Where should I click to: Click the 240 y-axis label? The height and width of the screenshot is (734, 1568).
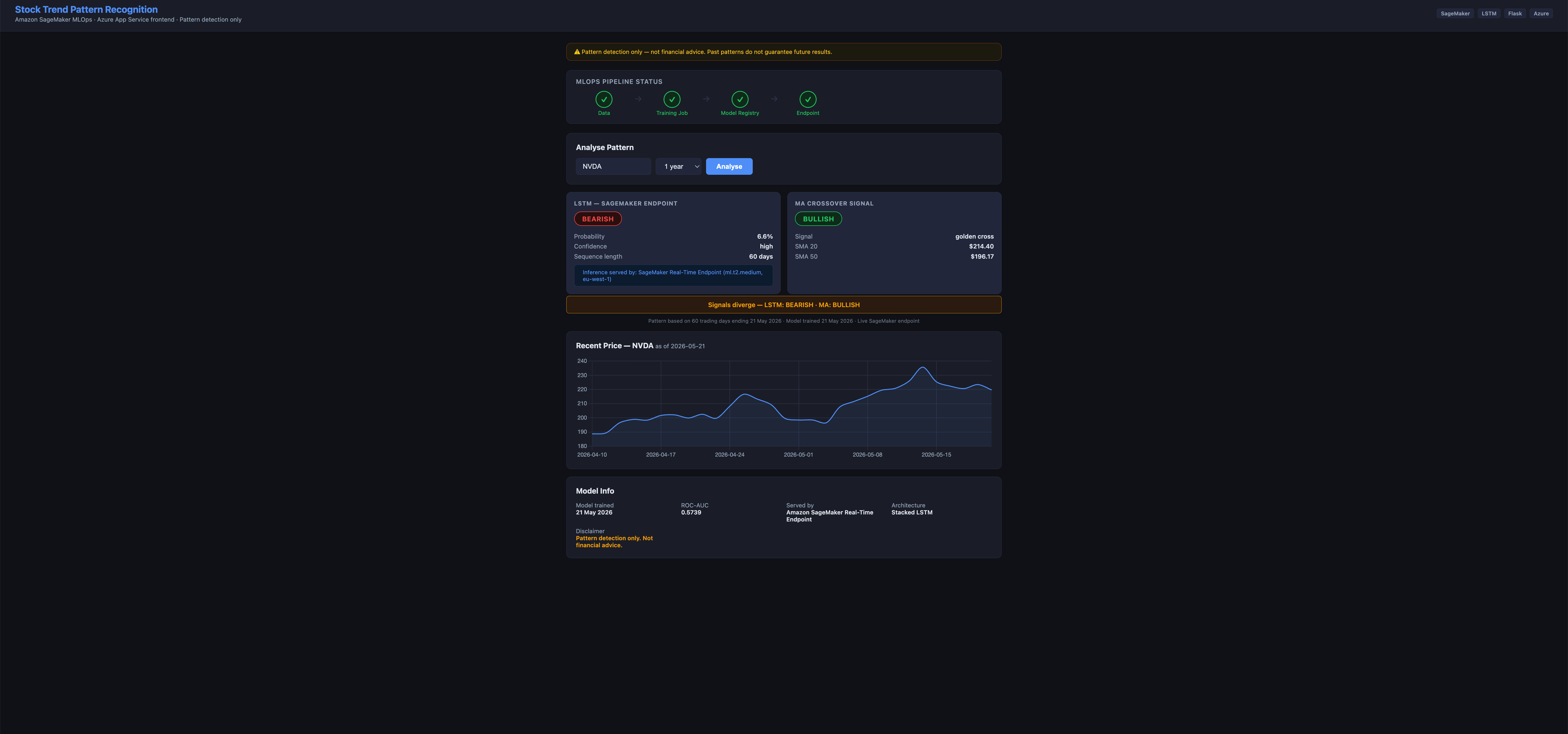pos(582,361)
